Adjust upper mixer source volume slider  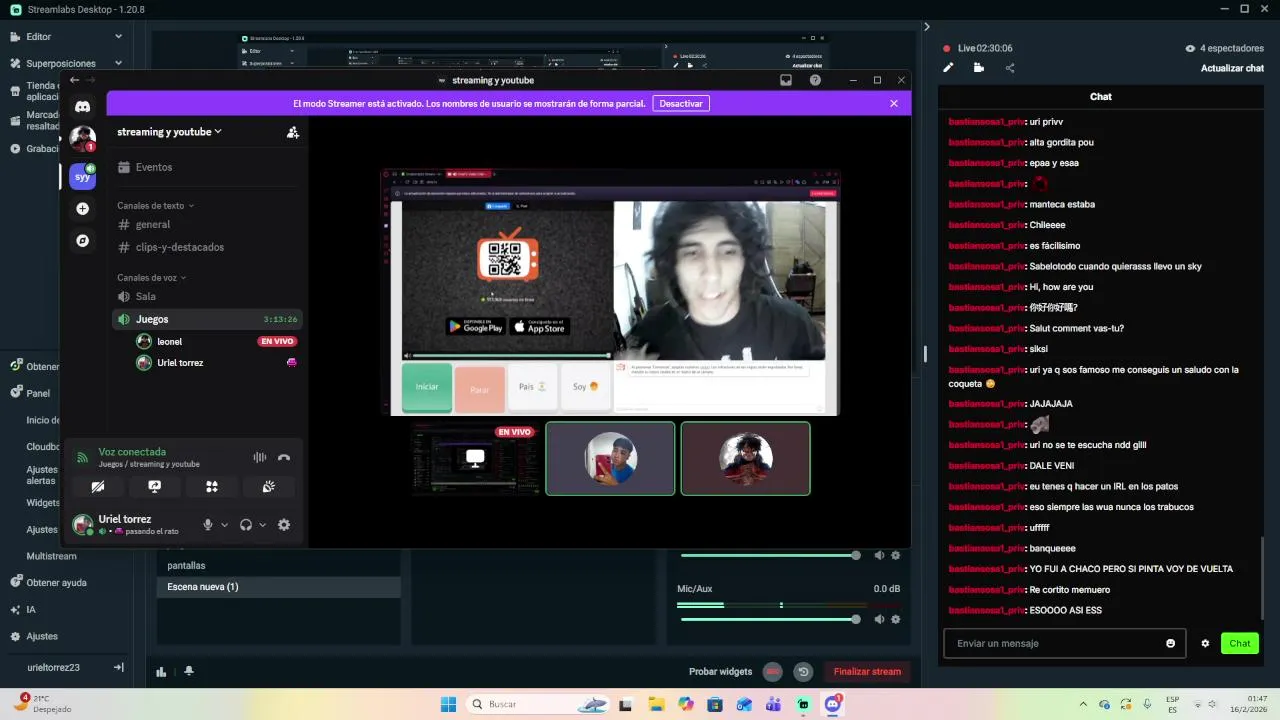[768, 555]
